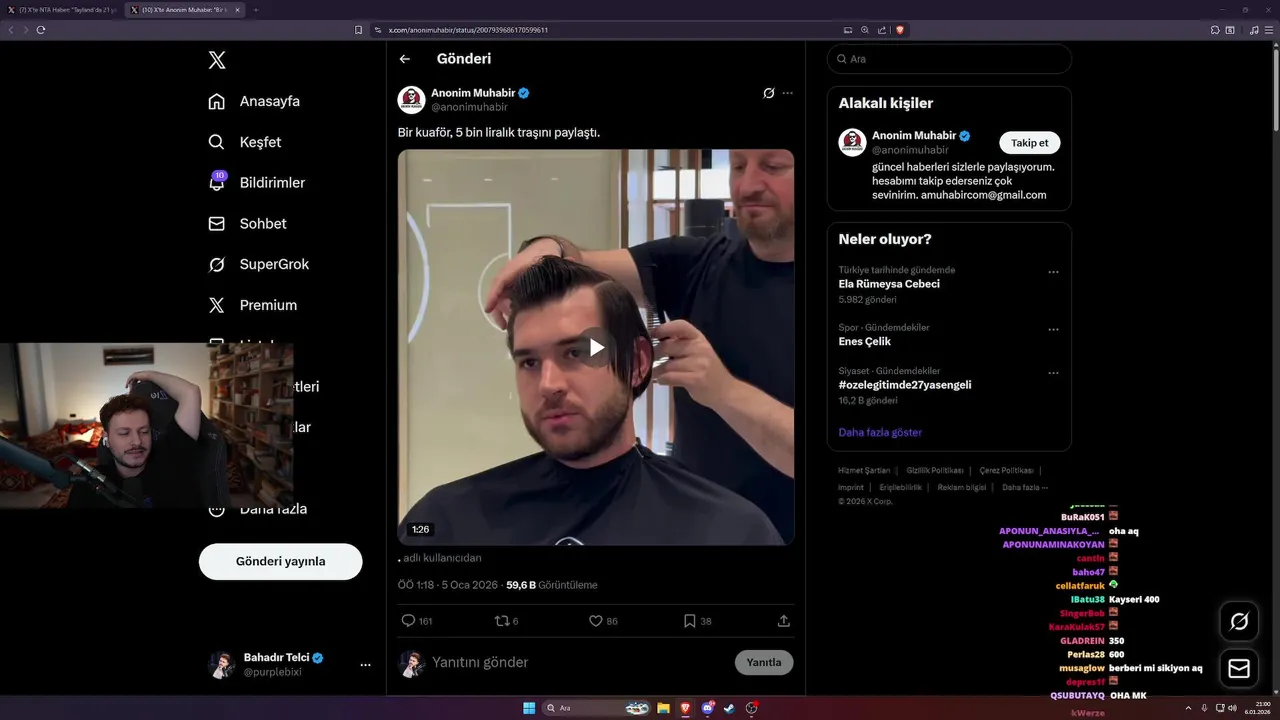Image resolution: width=1280 pixels, height=720 pixels.
Task: Open options for Enes Çelik trend
Action: click(x=1053, y=329)
